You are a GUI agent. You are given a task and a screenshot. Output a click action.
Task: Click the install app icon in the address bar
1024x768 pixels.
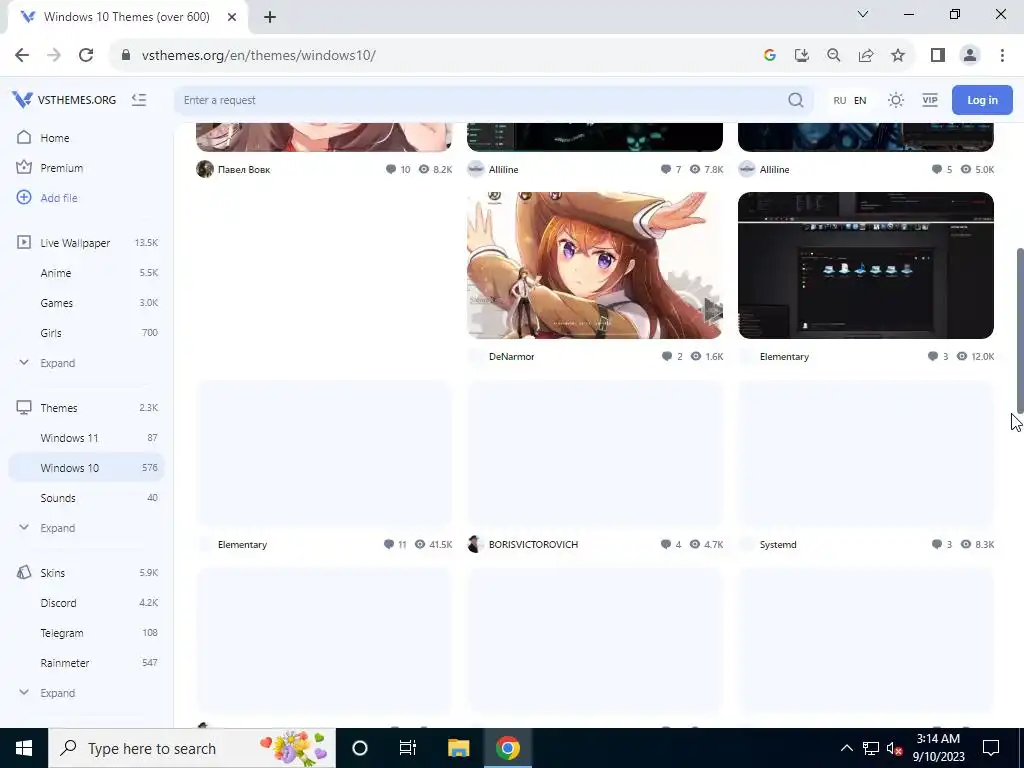801,55
